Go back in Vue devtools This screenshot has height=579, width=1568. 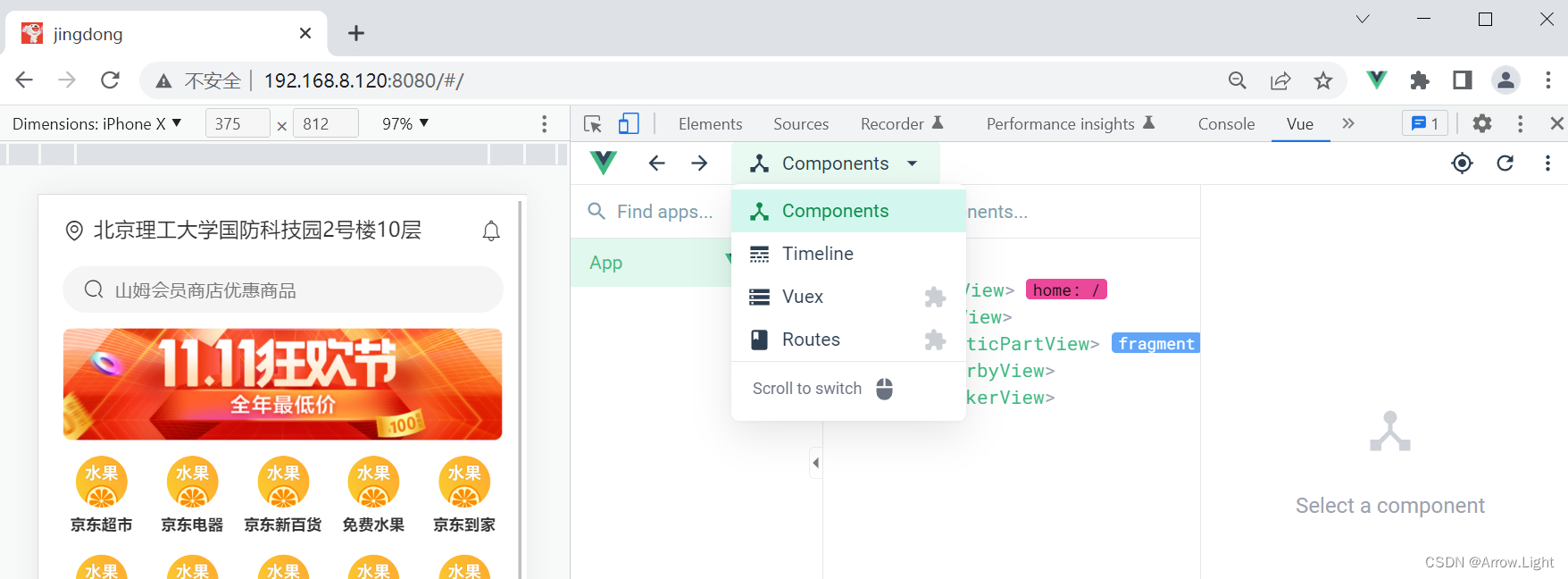point(657,163)
